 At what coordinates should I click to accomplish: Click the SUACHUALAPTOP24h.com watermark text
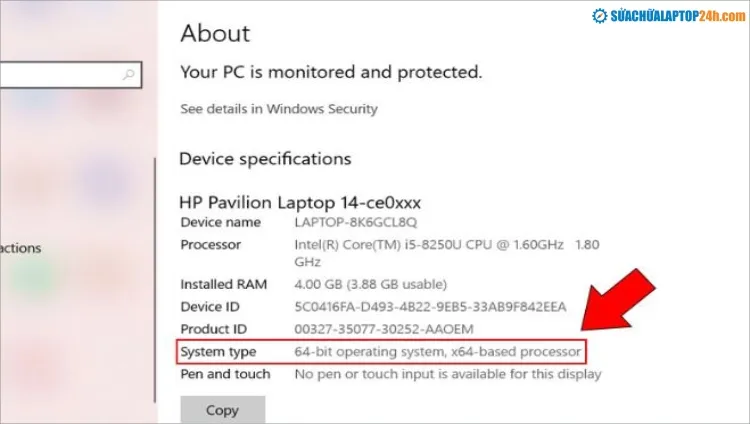pos(675,17)
